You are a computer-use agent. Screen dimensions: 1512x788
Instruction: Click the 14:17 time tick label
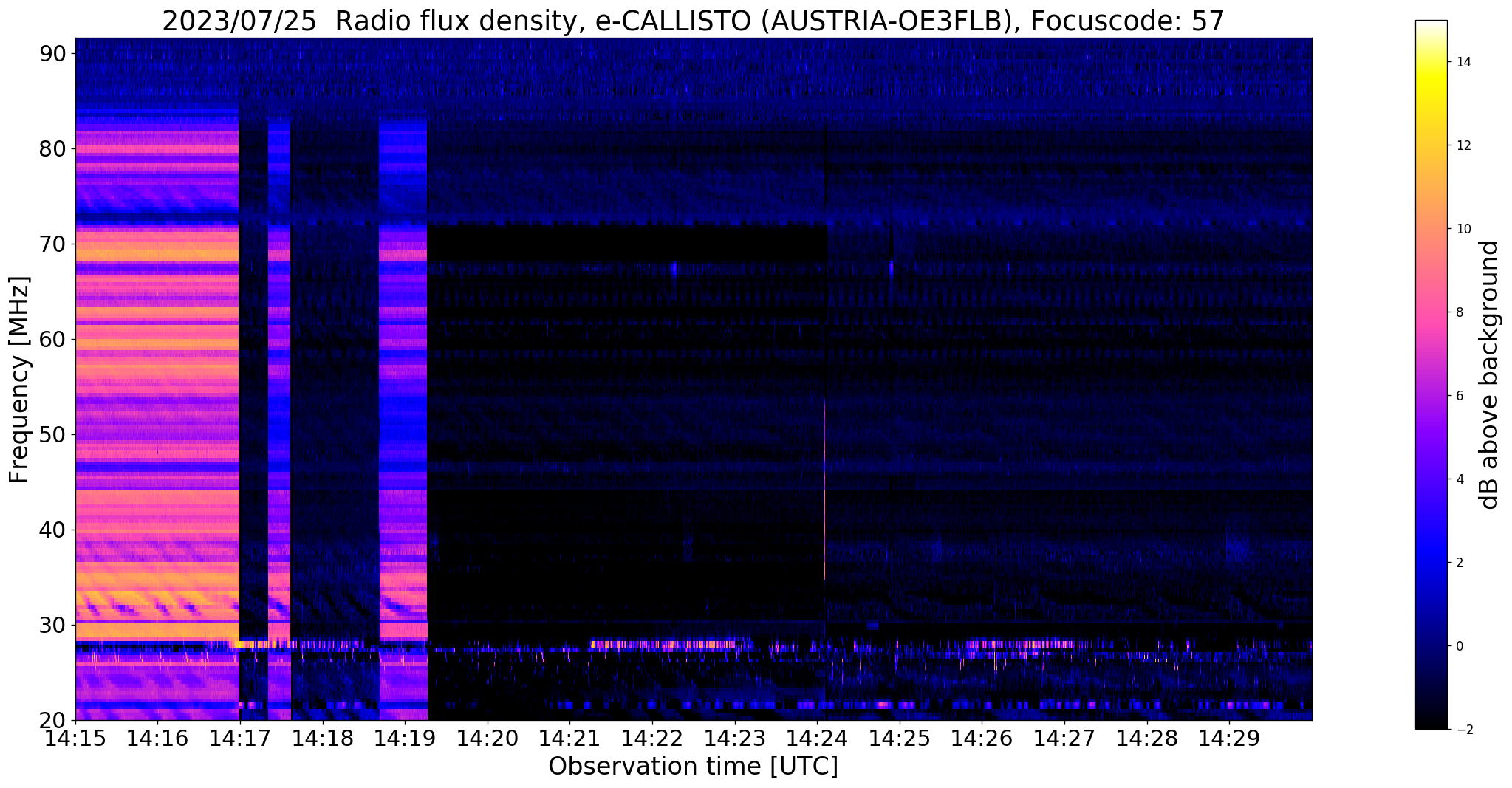coord(240,738)
